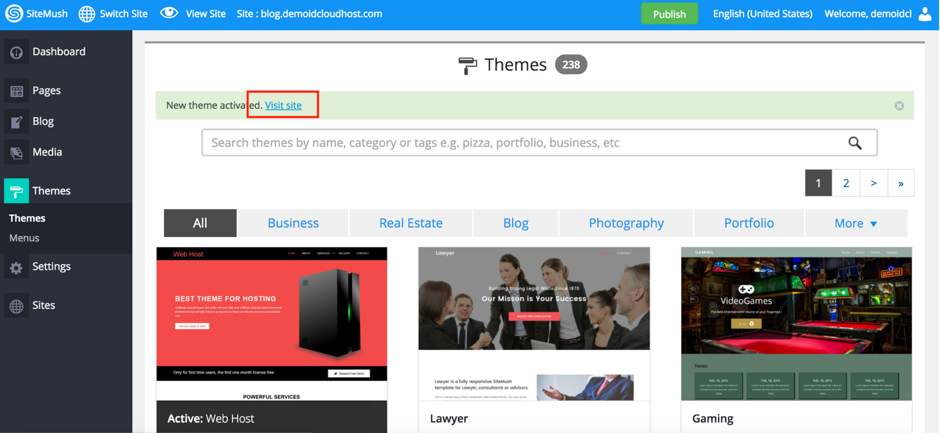
Task: Click the Lawyer theme title
Action: tap(449, 418)
